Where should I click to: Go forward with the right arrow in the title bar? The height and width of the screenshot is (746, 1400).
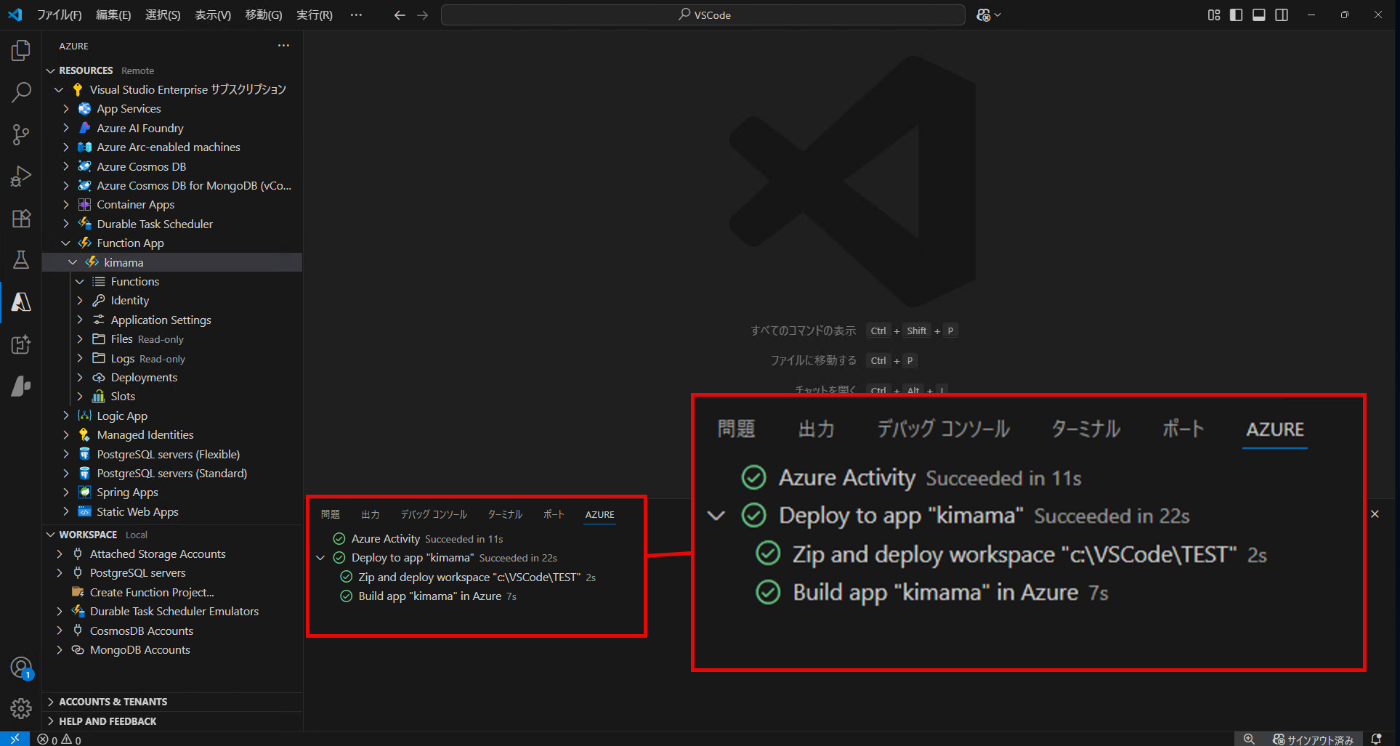pyautogui.click(x=422, y=15)
